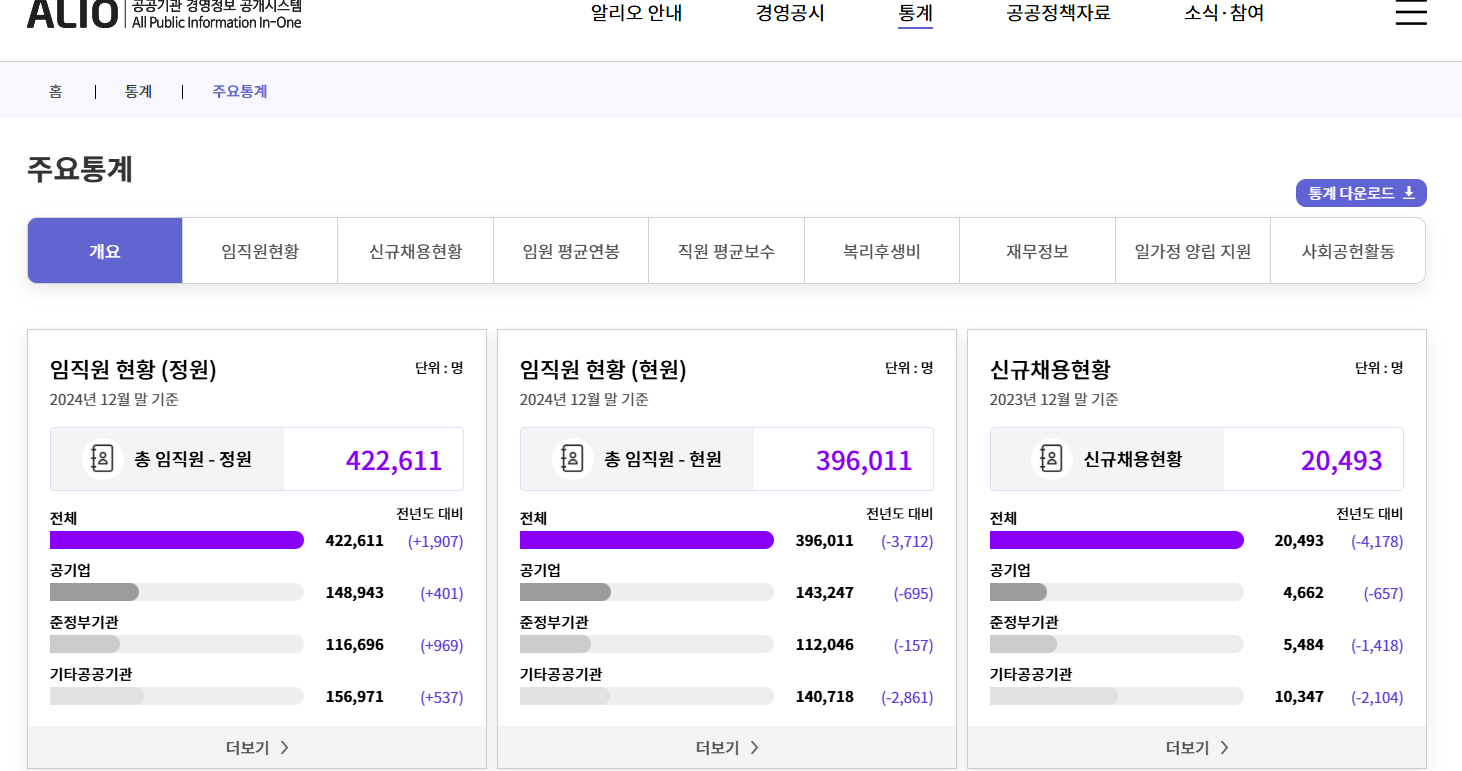This screenshot has height=771, width=1462.
Task: Click the (-4,178) year-over-year change
Action: point(1377,541)
